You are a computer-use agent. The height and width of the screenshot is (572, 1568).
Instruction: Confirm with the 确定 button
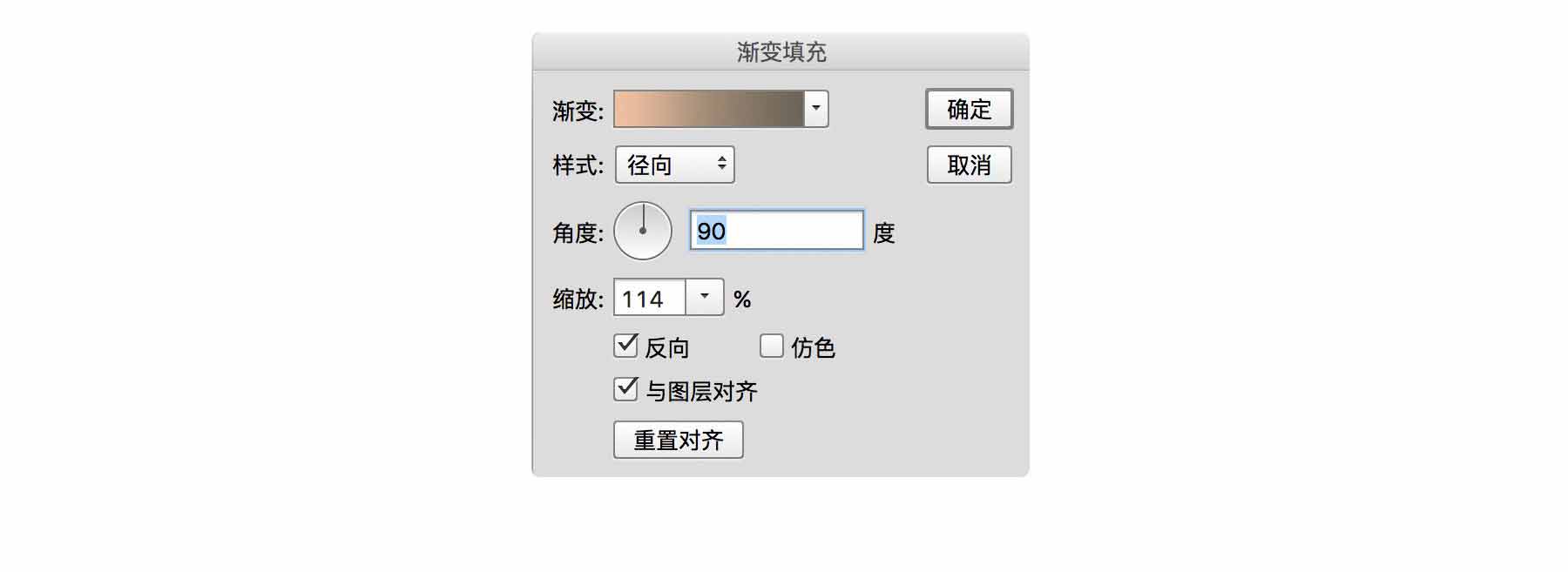coord(969,110)
